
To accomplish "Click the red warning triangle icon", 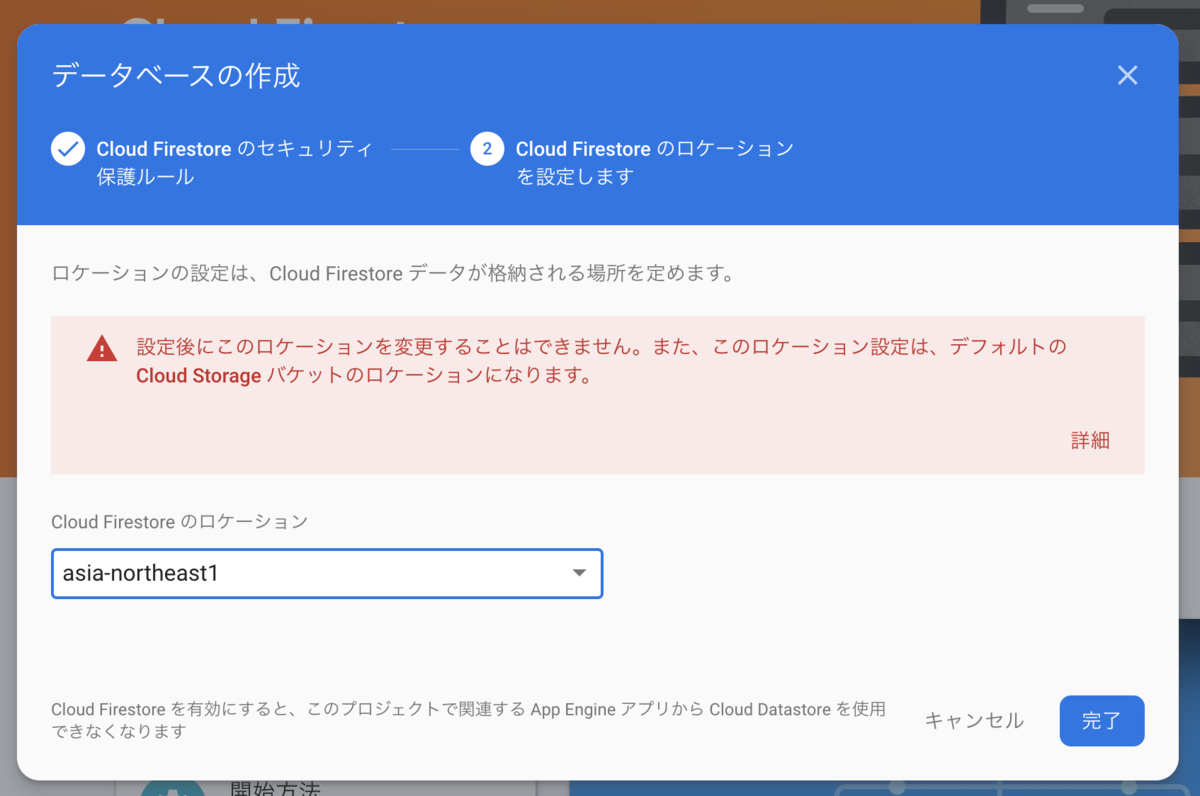I will (x=101, y=349).
